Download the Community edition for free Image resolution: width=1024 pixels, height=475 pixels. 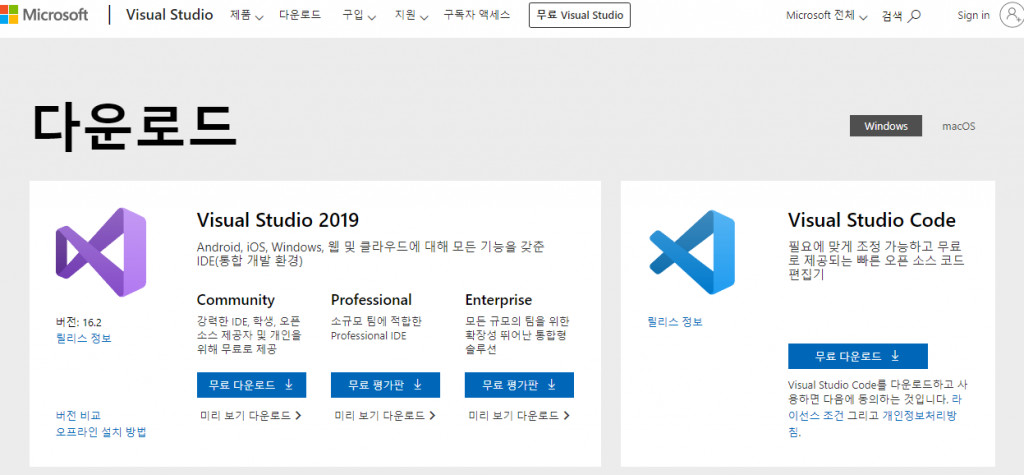click(x=251, y=385)
